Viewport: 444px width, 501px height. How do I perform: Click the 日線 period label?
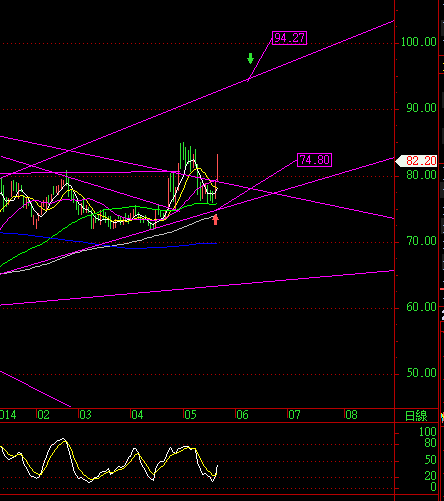tap(416, 416)
